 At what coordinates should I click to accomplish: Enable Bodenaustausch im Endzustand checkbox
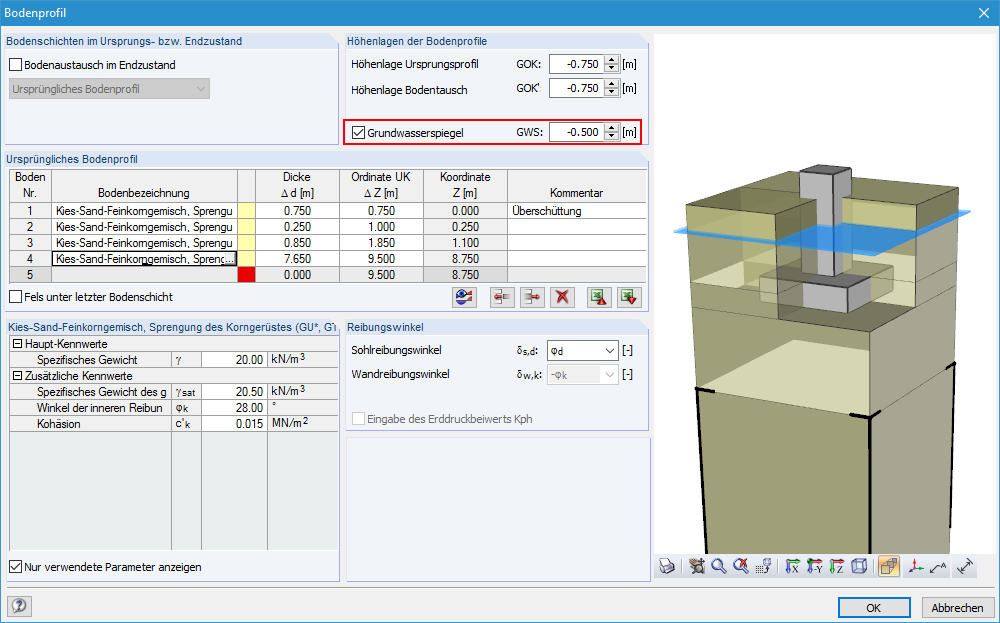click(15, 65)
